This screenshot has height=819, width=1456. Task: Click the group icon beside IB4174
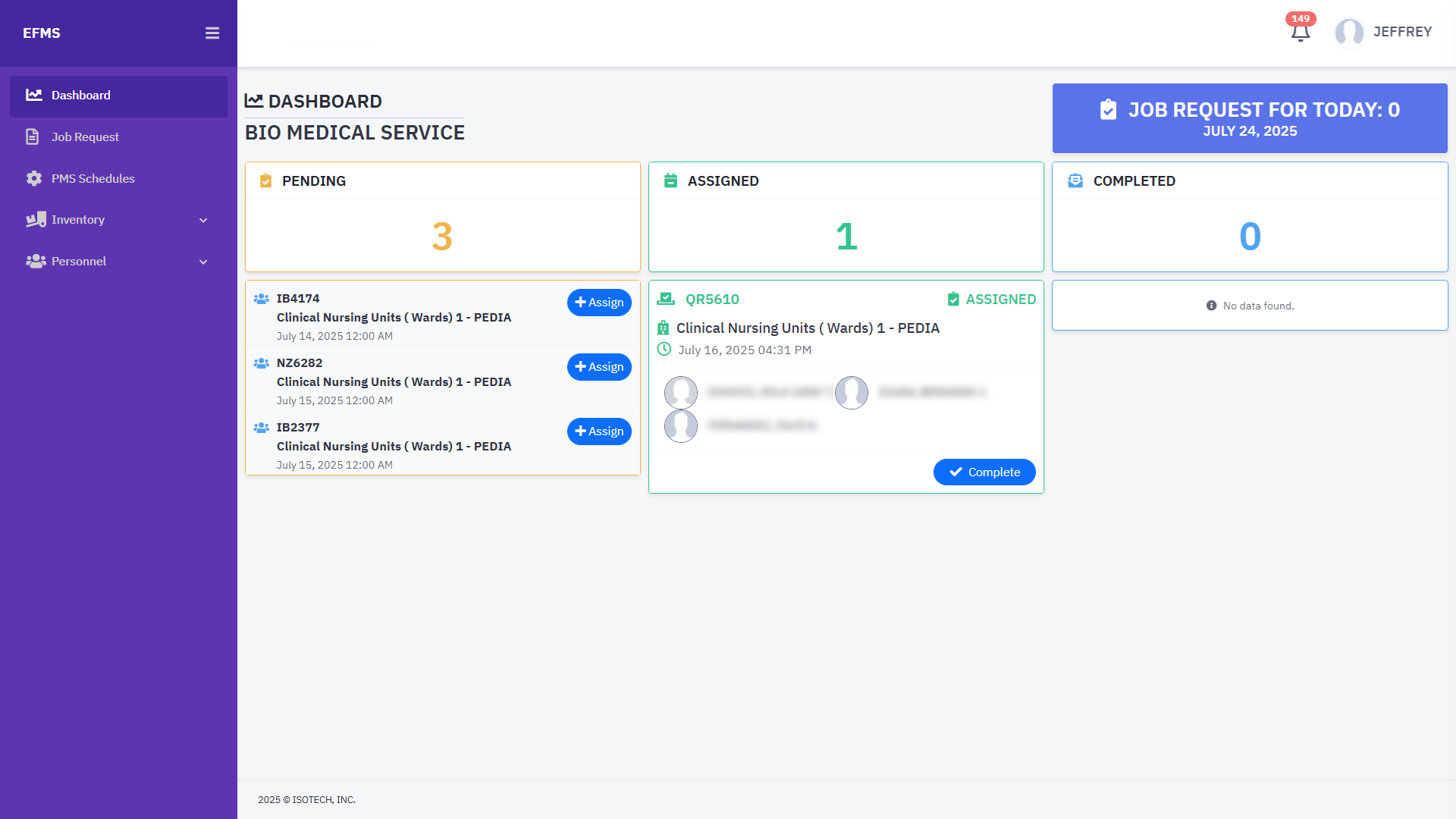[262, 299]
